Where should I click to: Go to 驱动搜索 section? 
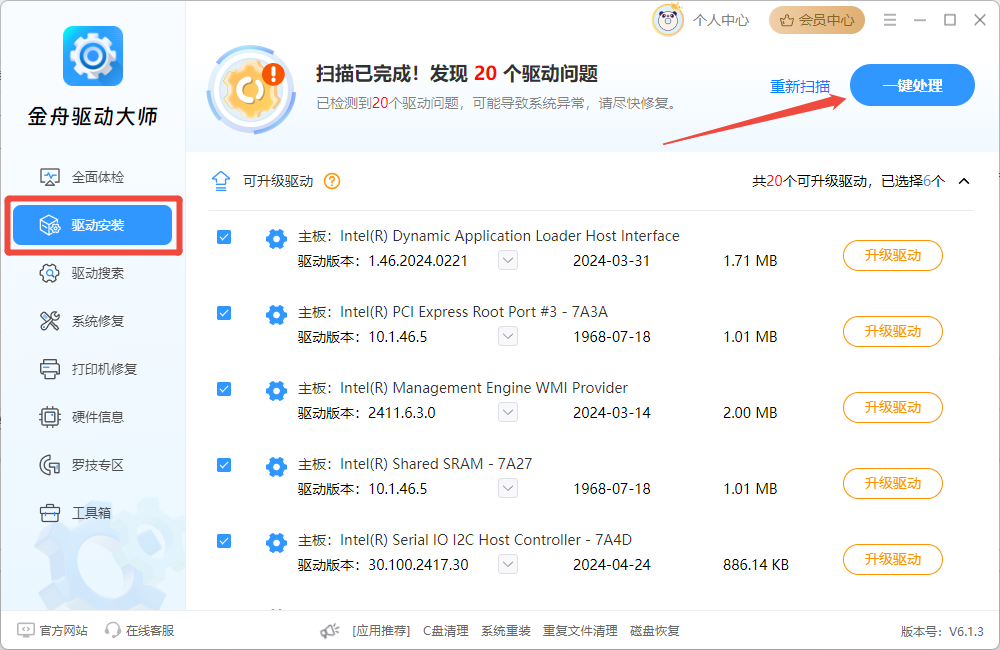(x=92, y=273)
